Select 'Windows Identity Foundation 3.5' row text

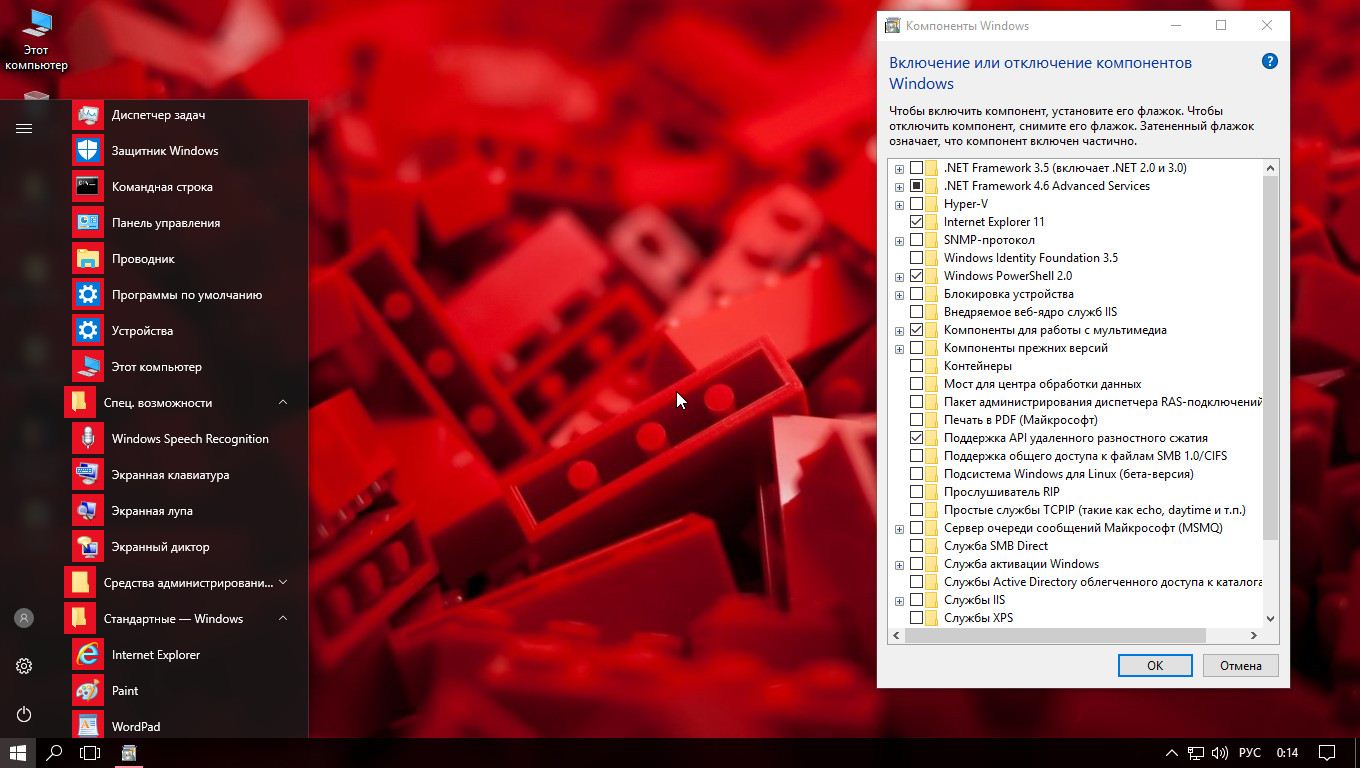click(1031, 258)
